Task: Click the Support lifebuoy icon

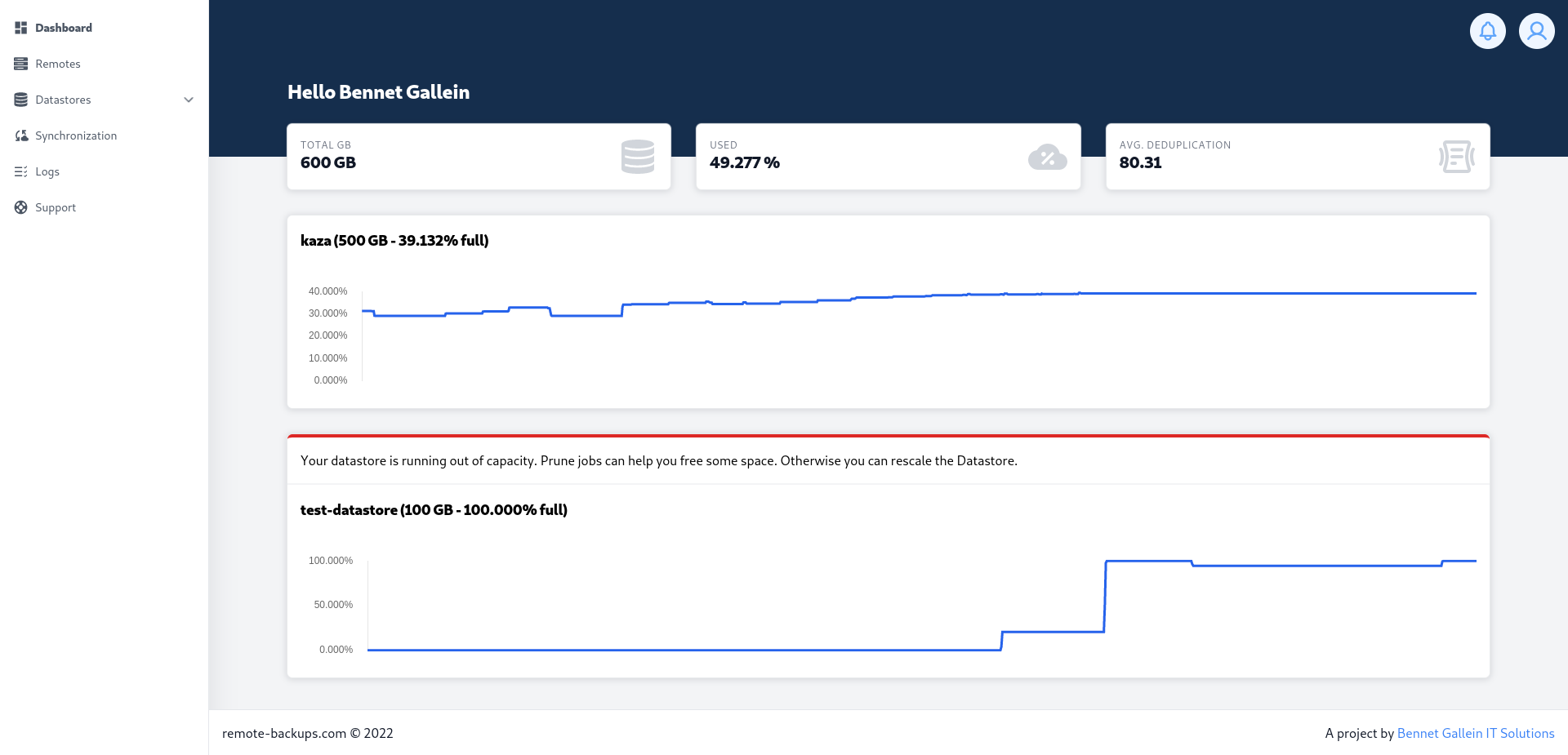Action: [x=21, y=207]
